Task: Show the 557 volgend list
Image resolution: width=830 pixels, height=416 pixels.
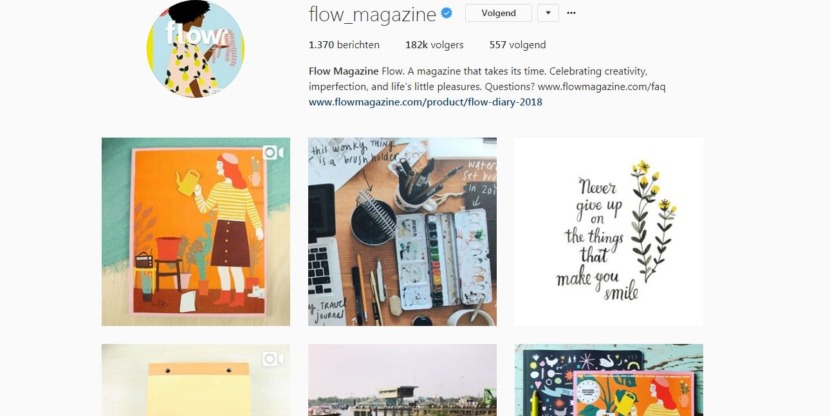Action: coord(518,45)
